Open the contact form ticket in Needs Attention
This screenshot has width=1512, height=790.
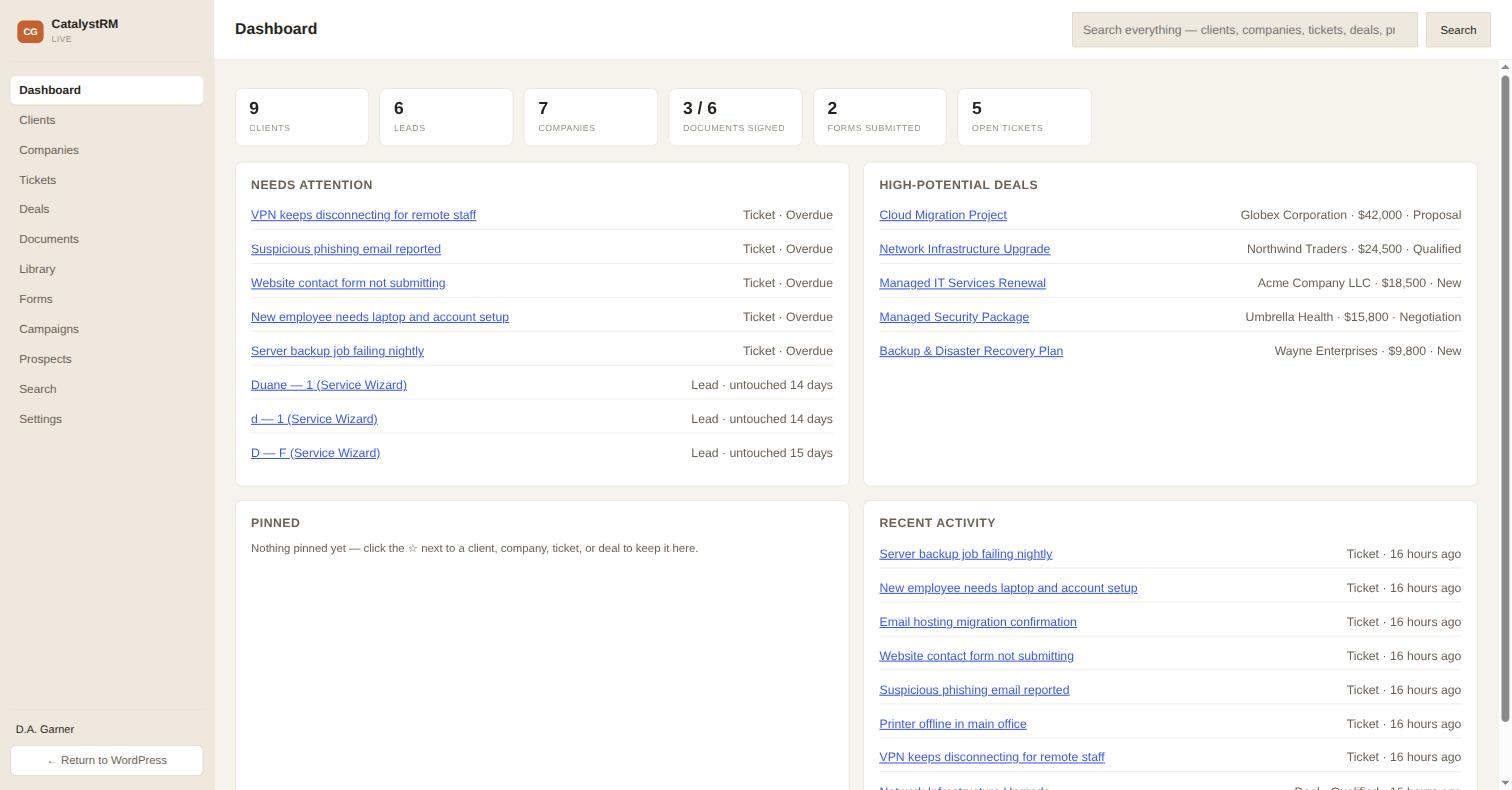[x=348, y=283]
